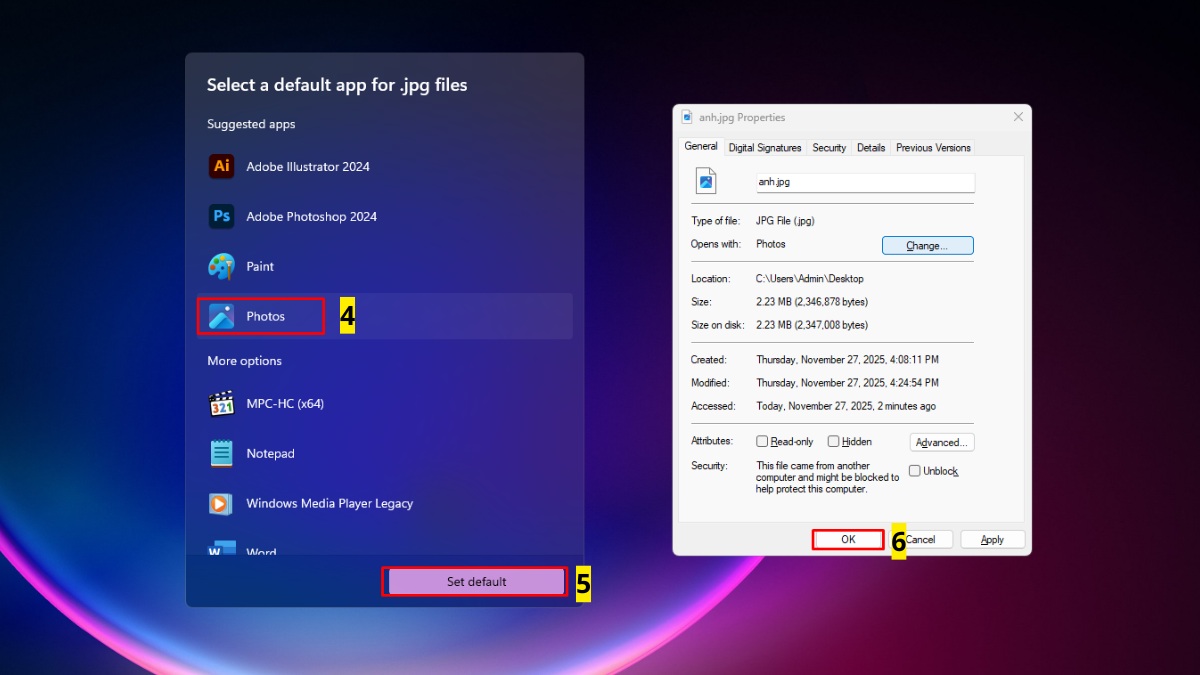
Task: Choose the MPC-HC (x64) icon
Action: (x=221, y=404)
